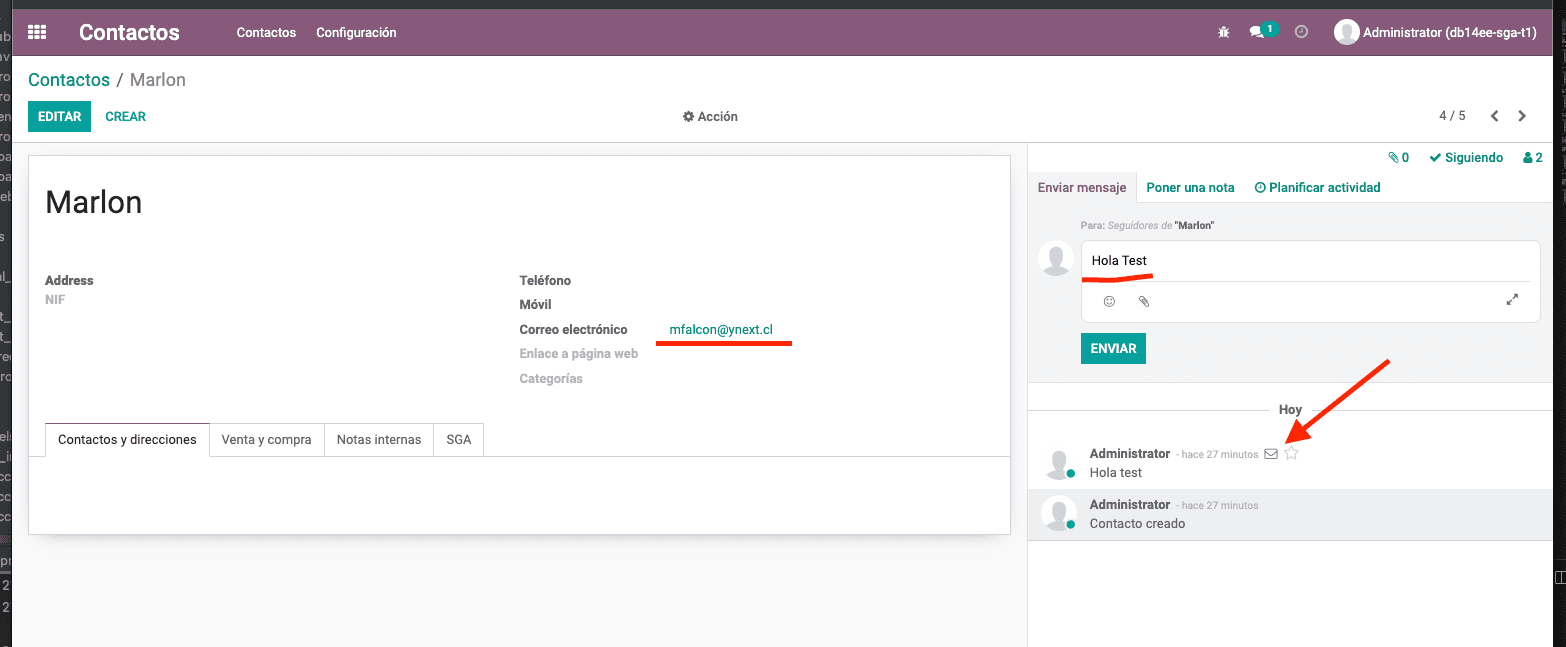Click 'Correo electrónico' field label
The width and height of the screenshot is (1566, 647).
[x=573, y=329]
